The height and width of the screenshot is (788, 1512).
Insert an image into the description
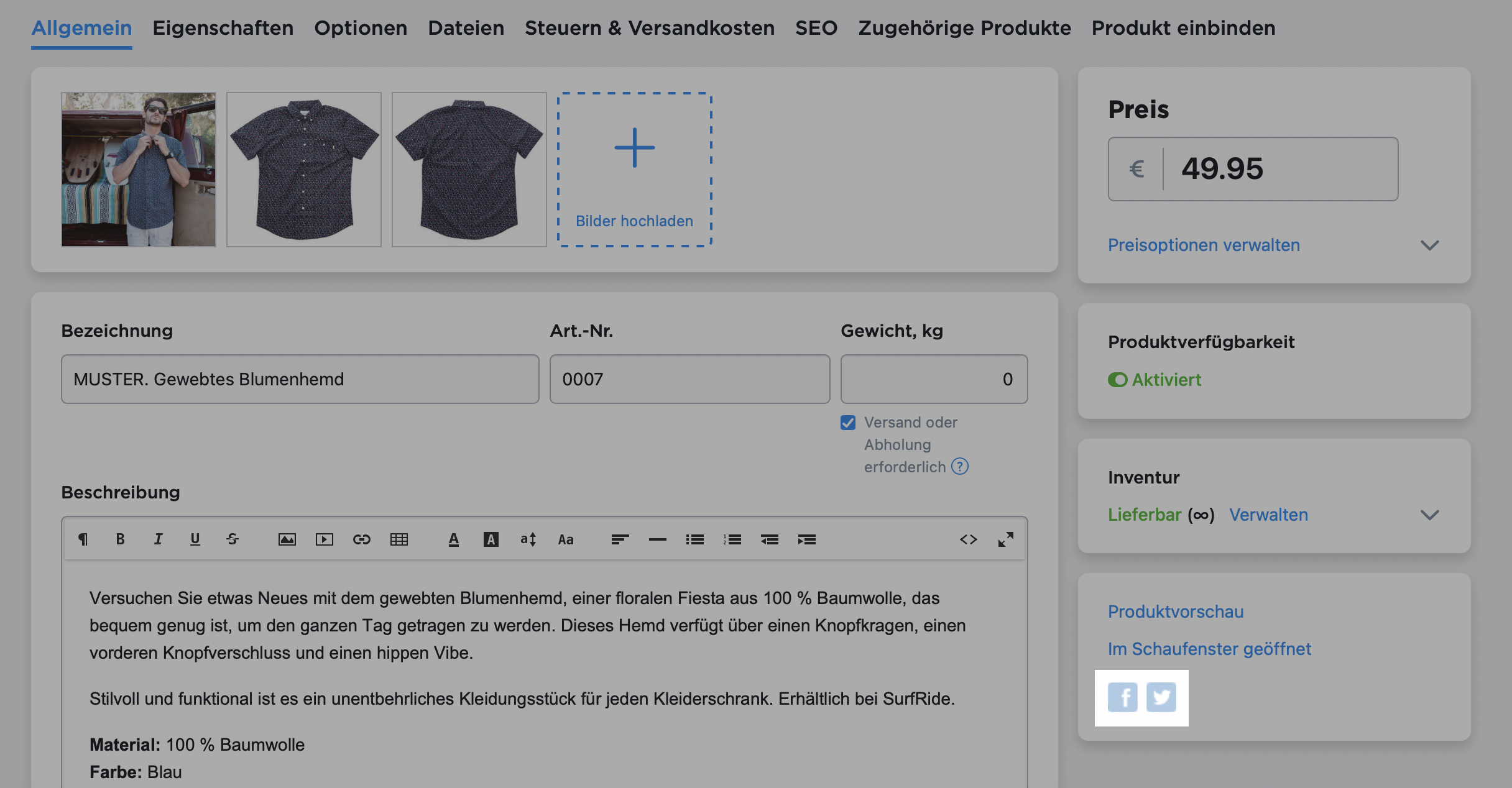click(286, 539)
